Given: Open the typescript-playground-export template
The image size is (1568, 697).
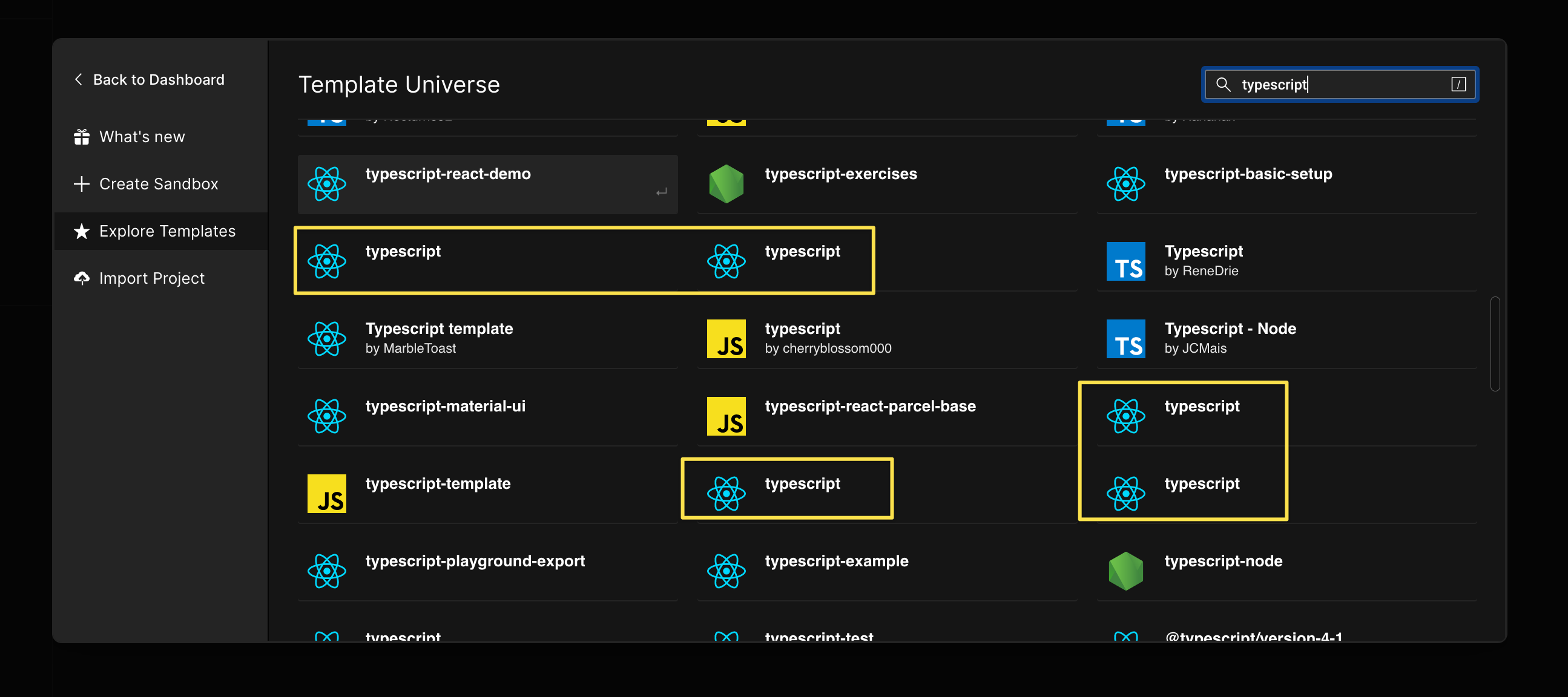Looking at the screenshot, I should (487, 571).
